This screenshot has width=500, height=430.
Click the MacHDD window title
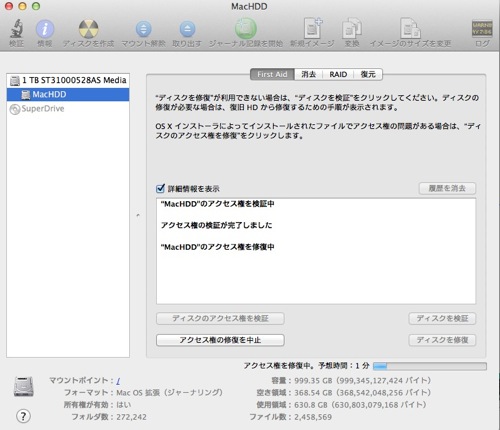(x=249, y=7)
